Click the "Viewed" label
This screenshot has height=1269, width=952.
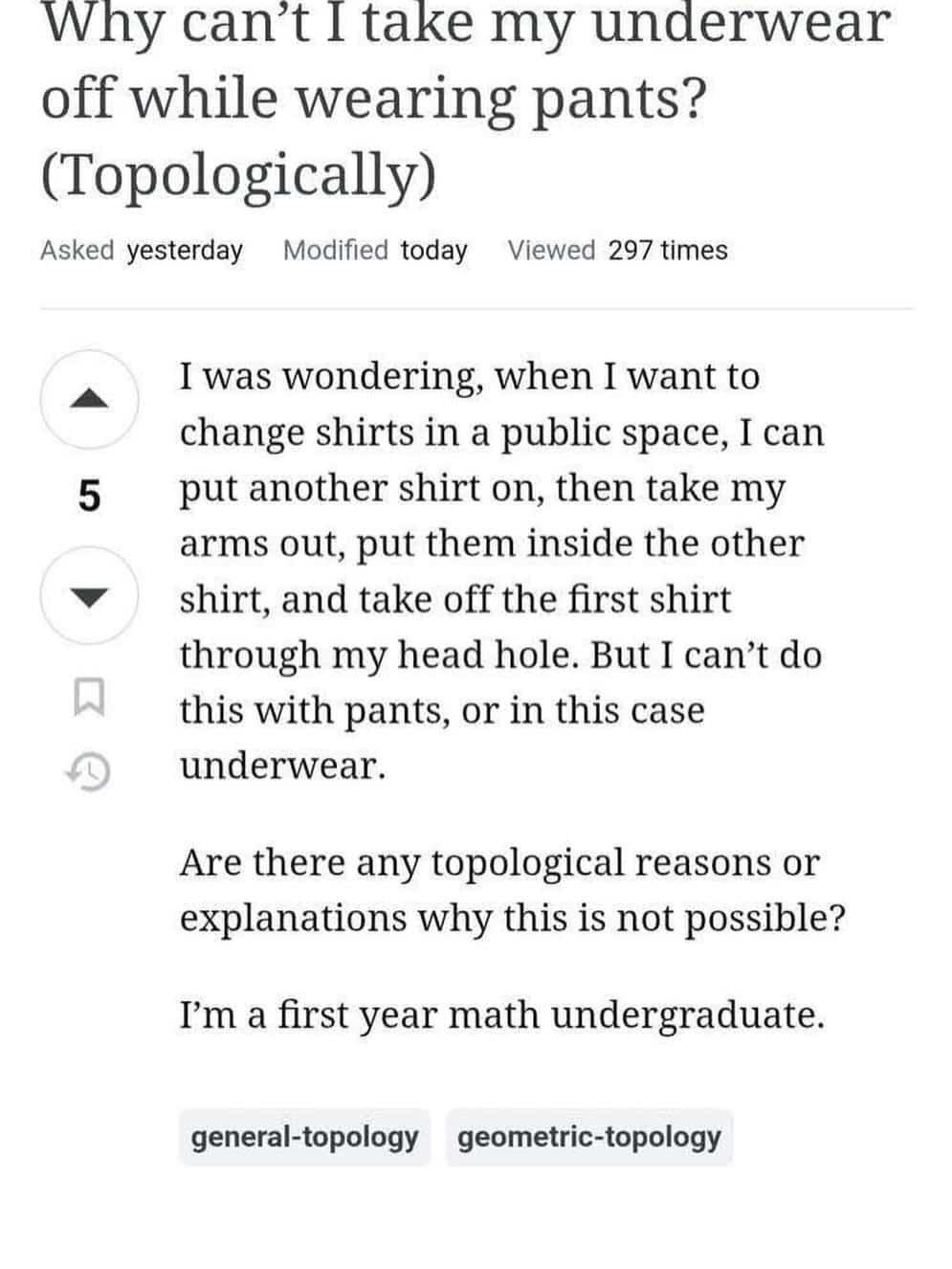(551, 251)
